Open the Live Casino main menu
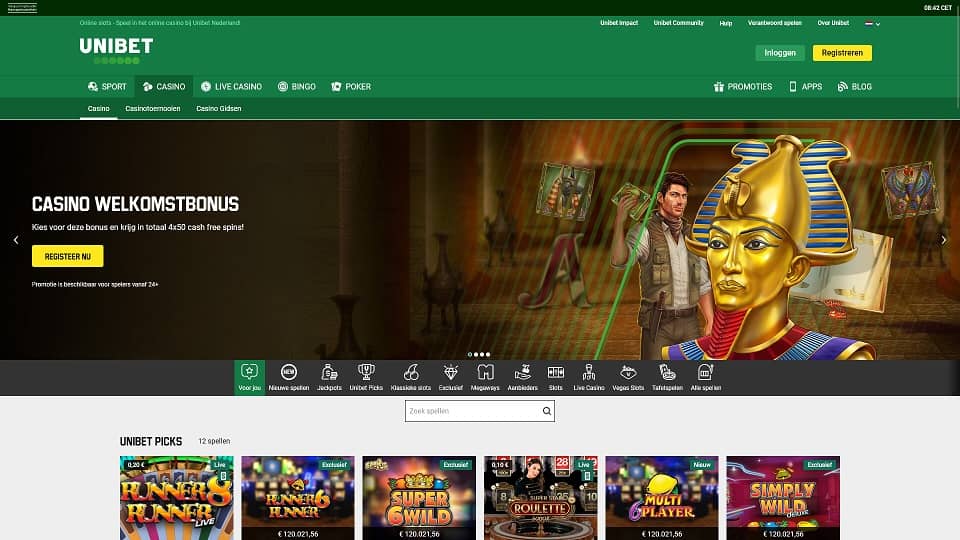The width and height of the screenshot is (960, 540). [231, 86]
